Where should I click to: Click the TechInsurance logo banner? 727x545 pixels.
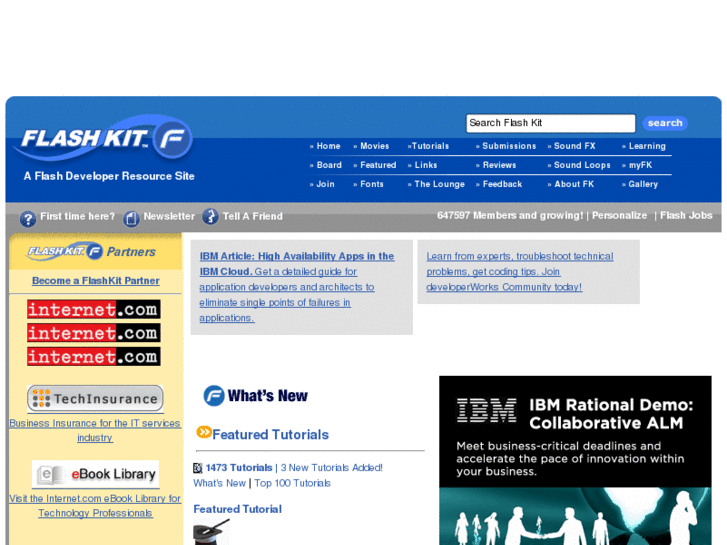(95, 398)
